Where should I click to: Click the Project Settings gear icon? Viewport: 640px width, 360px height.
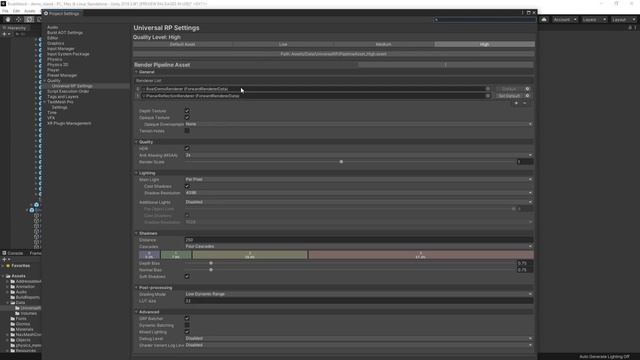pos(46,13)
